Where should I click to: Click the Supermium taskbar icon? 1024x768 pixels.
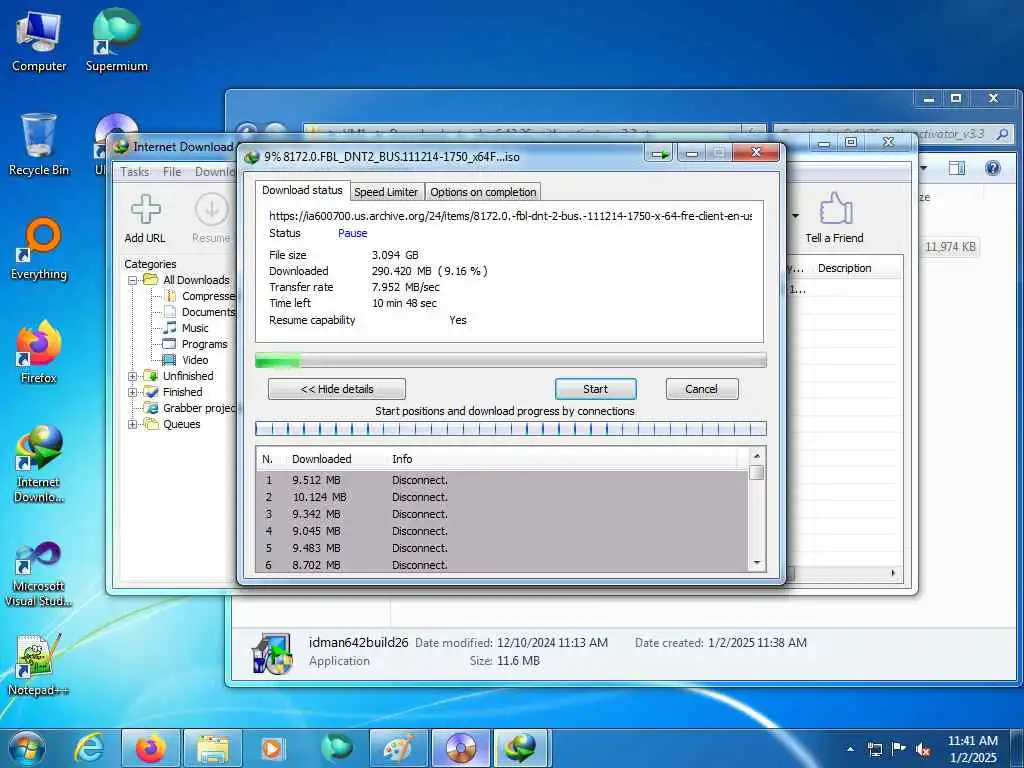(336, 748)
